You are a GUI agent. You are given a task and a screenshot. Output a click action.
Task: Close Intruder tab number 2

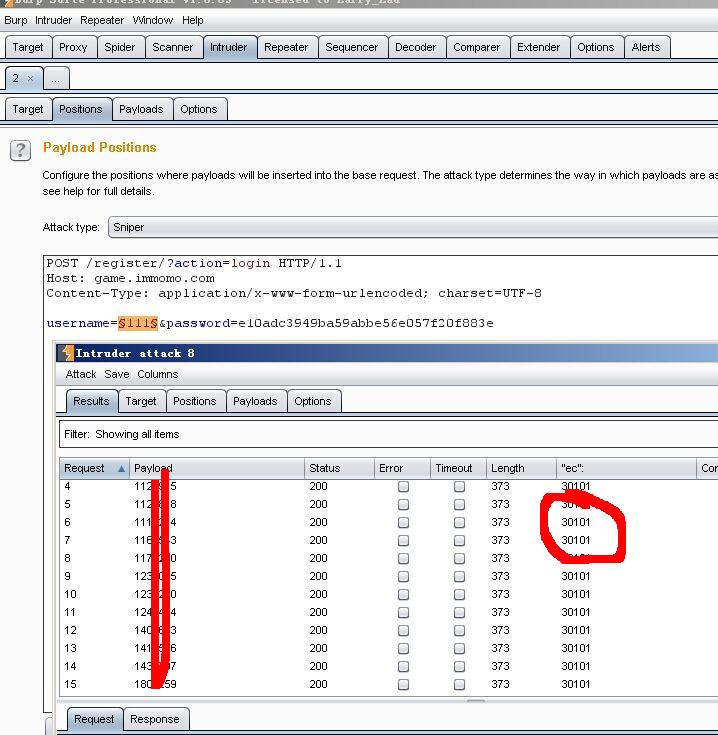pos(30,78)
